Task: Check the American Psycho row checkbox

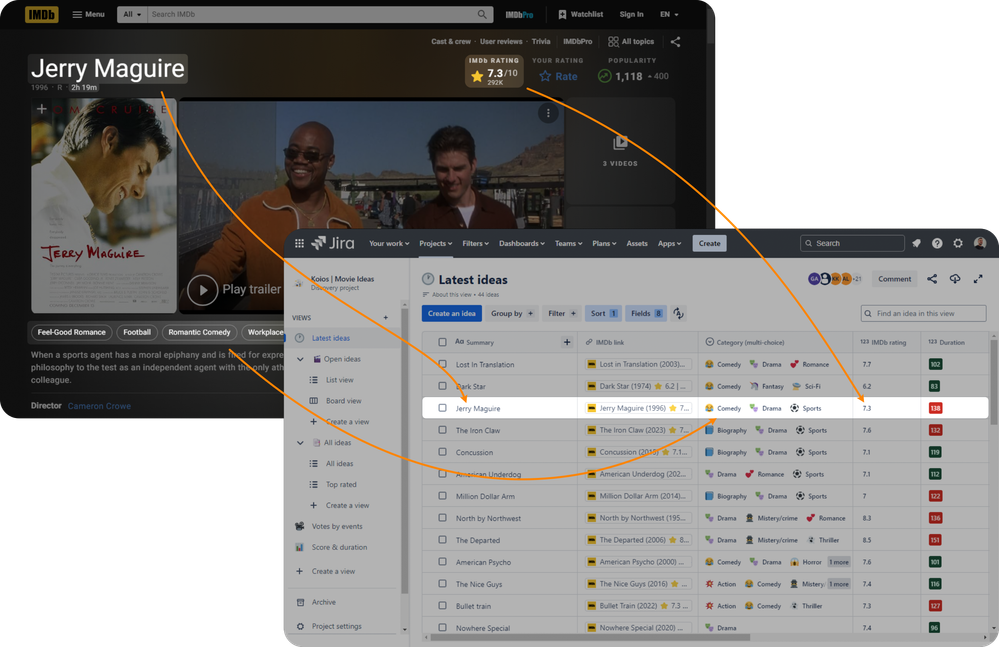Action: pos(442,562)
